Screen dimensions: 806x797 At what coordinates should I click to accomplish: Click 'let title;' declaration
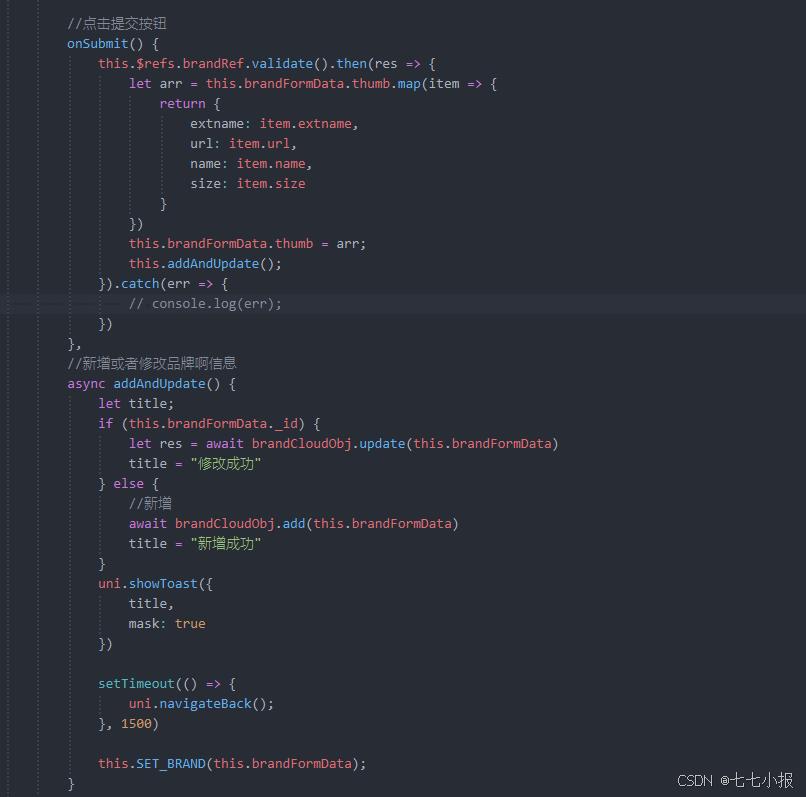[x=136, y=404]
